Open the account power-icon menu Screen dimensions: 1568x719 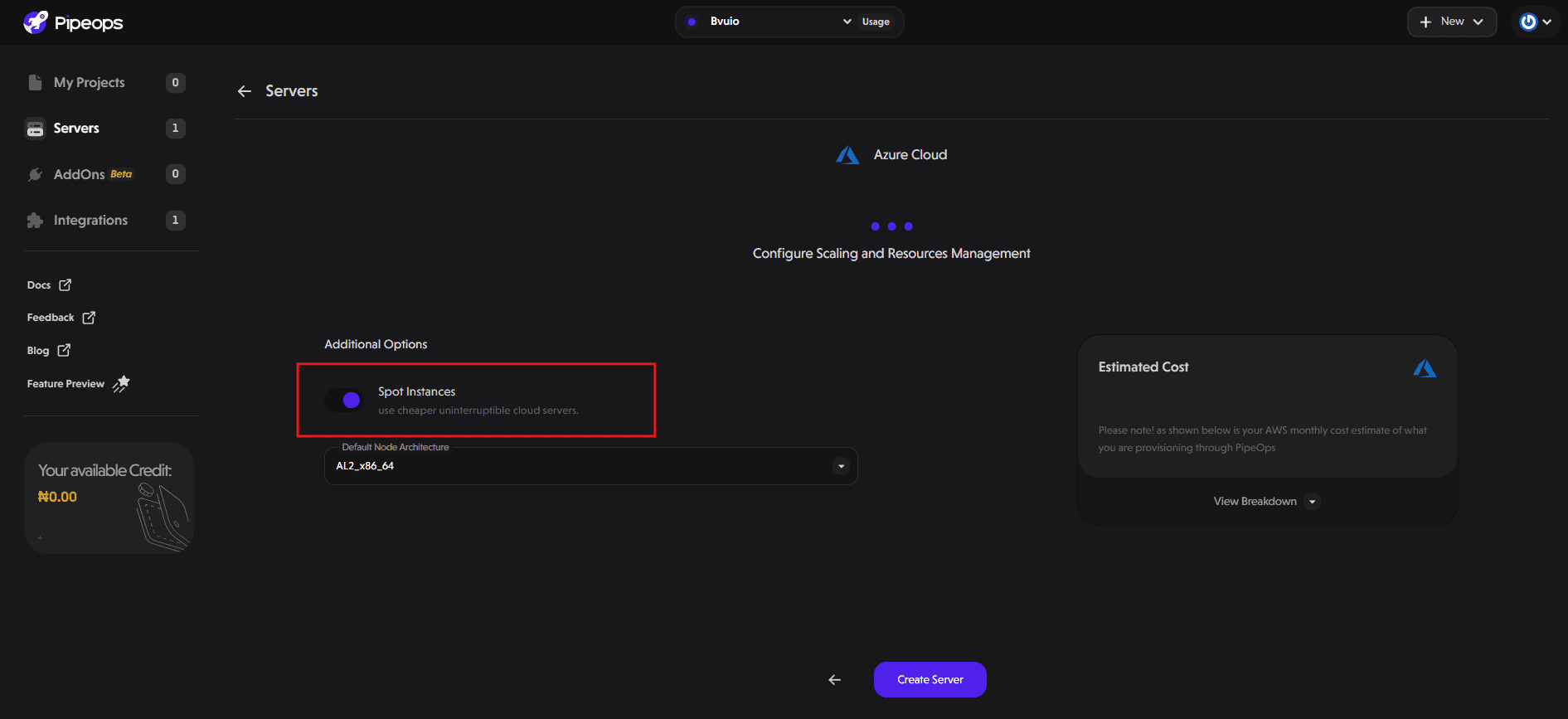point(1535,22)
